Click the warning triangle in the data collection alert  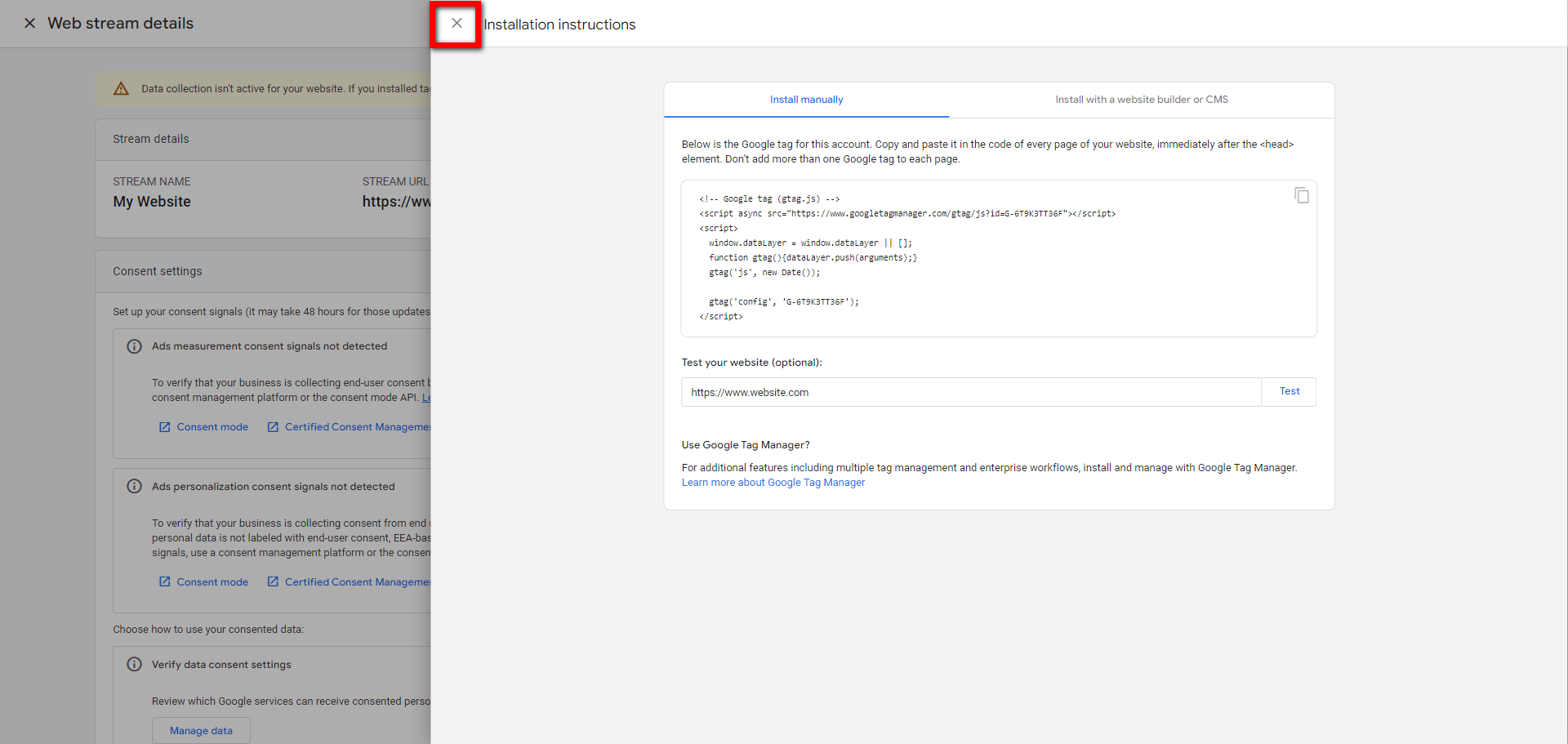coord(121,88)
